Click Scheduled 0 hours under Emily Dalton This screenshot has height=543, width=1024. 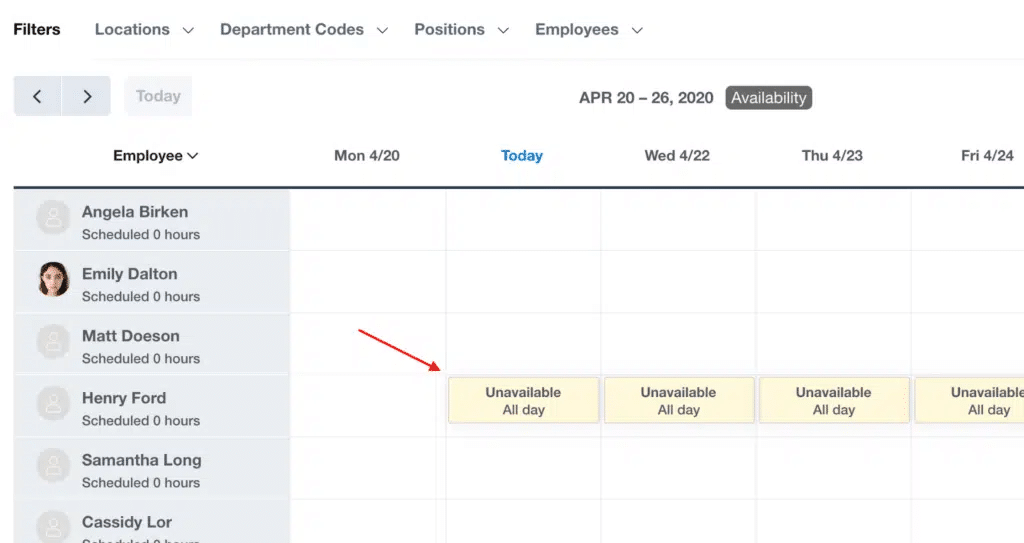pos(141,297)
